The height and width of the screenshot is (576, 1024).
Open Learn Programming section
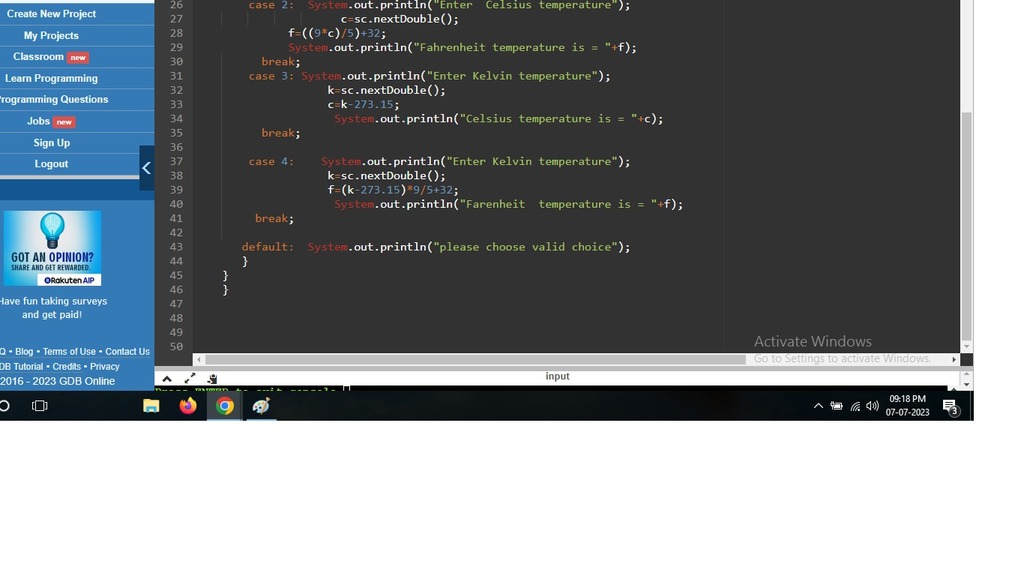pos(51,78)
